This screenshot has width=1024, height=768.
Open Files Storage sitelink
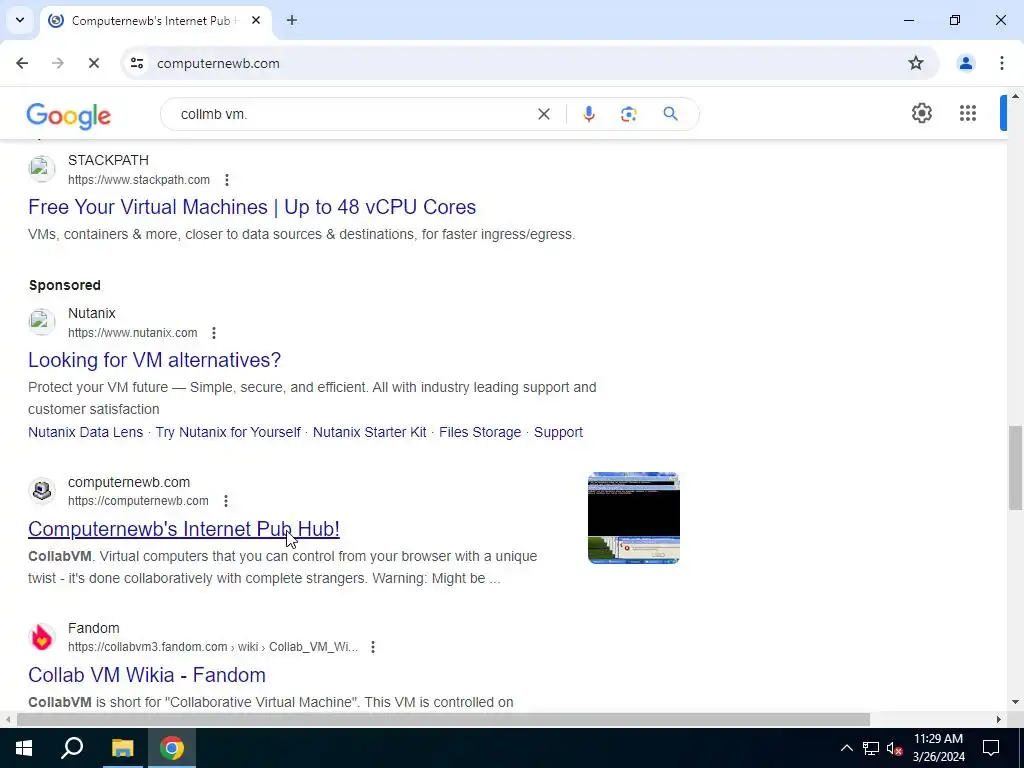480,432
